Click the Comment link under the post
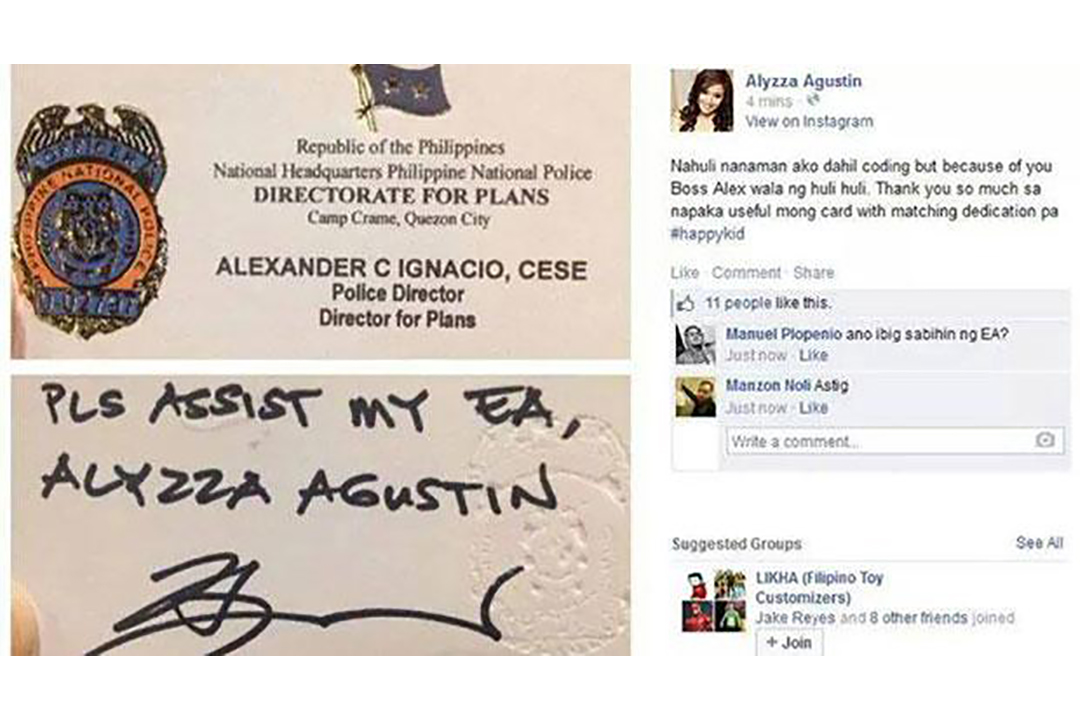This screenshot has height=720, width=1080. click(x=746, y=273)
